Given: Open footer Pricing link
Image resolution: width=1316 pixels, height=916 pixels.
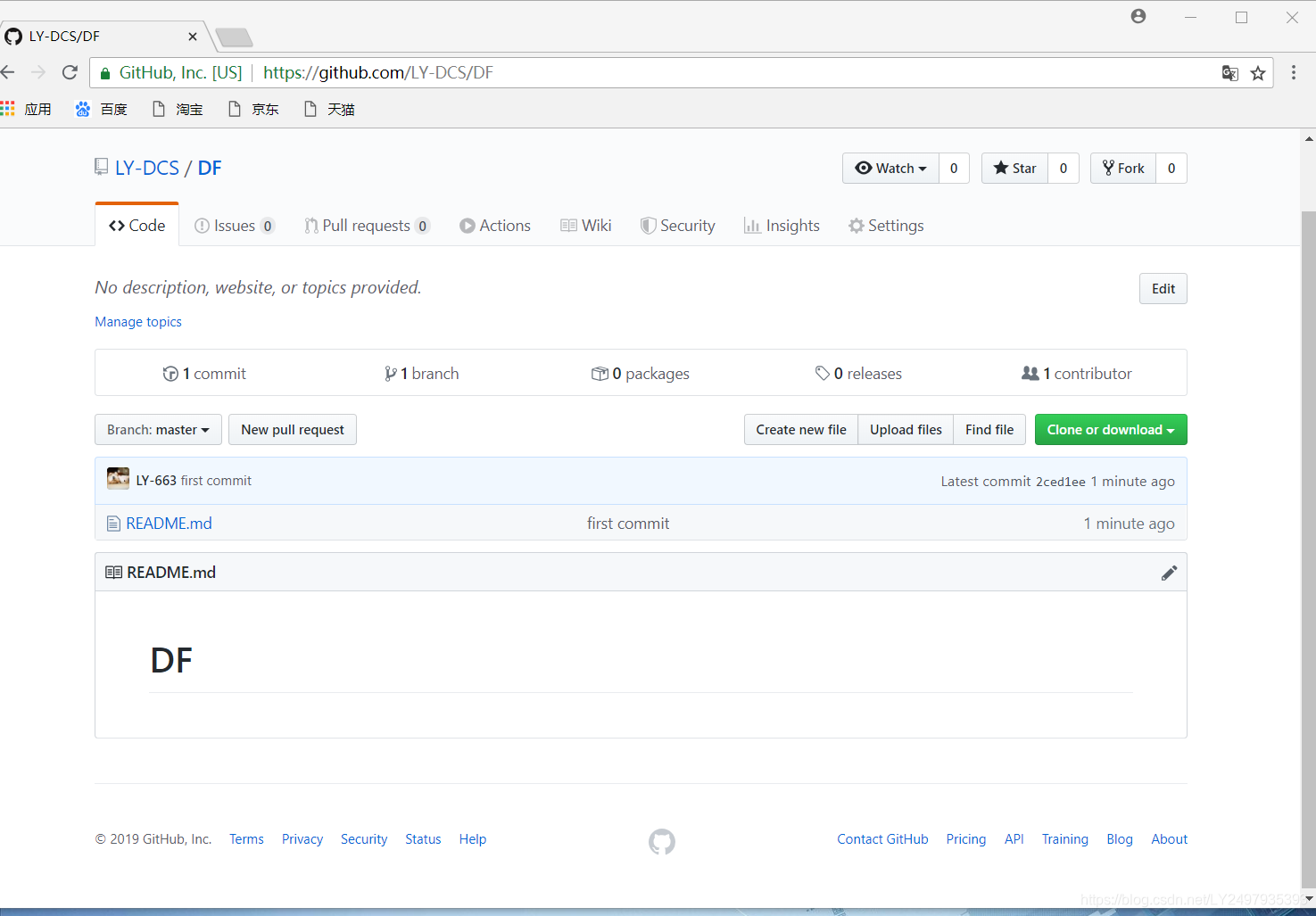Looking at the screenshot, I should coord(966,839).
